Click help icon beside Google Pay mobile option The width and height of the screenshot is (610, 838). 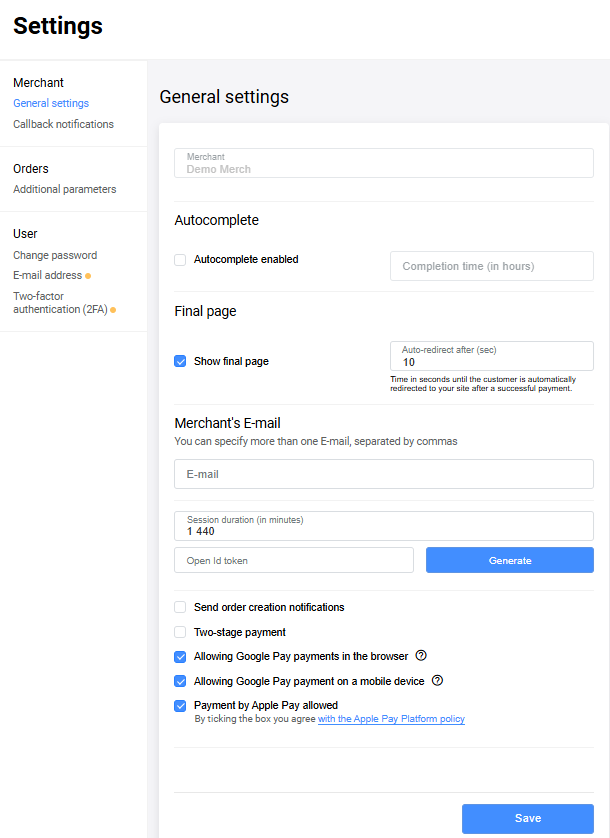437,681
